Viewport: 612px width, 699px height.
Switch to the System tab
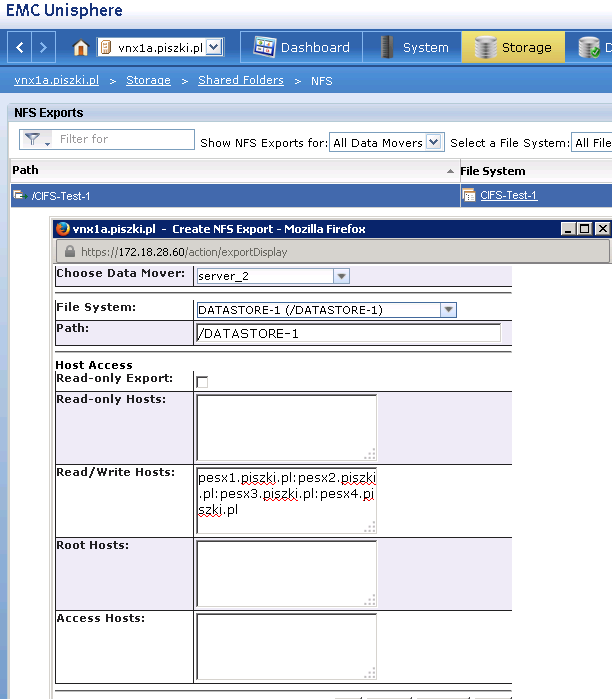(x=412, y=47)
